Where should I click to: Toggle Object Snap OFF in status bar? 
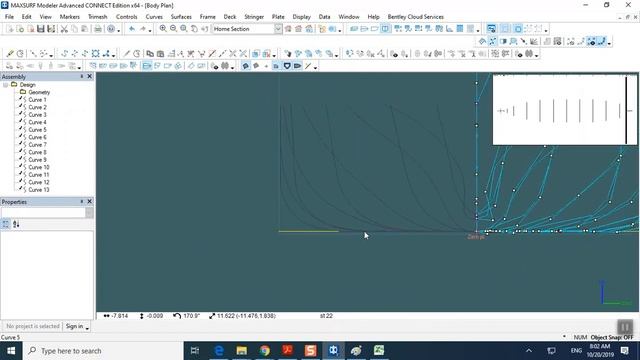(x=612, y=337)
